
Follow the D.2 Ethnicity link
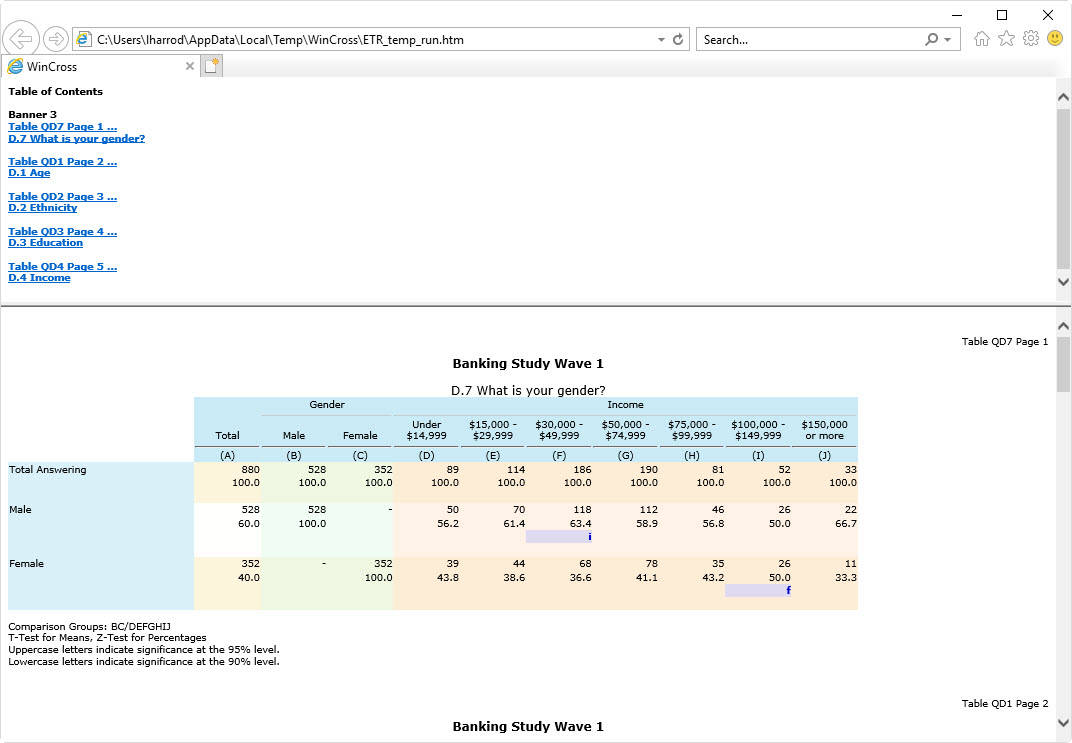pyautogui.click(x=42, y=208)
